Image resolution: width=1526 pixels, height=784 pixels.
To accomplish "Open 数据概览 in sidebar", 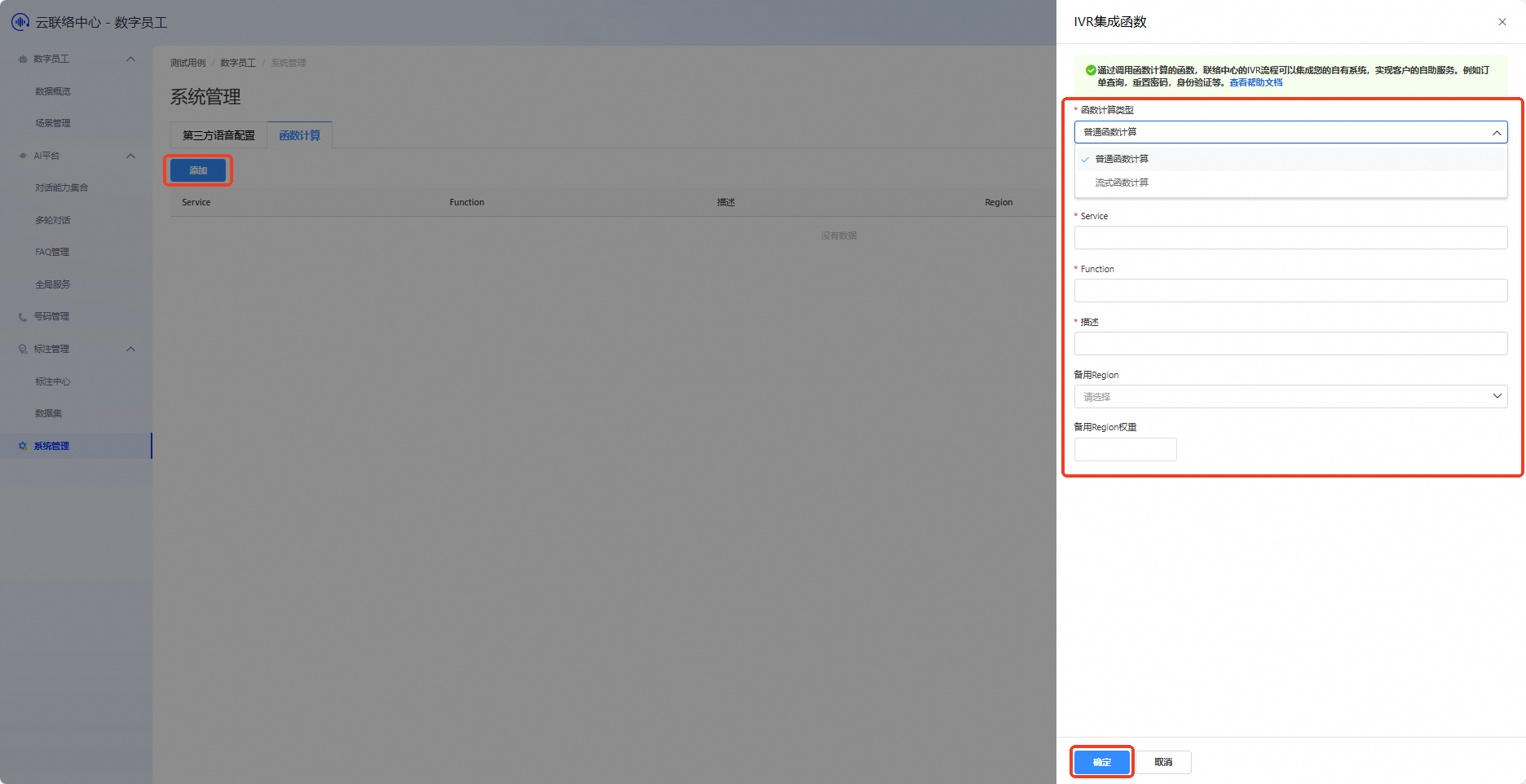I will 53,91.
